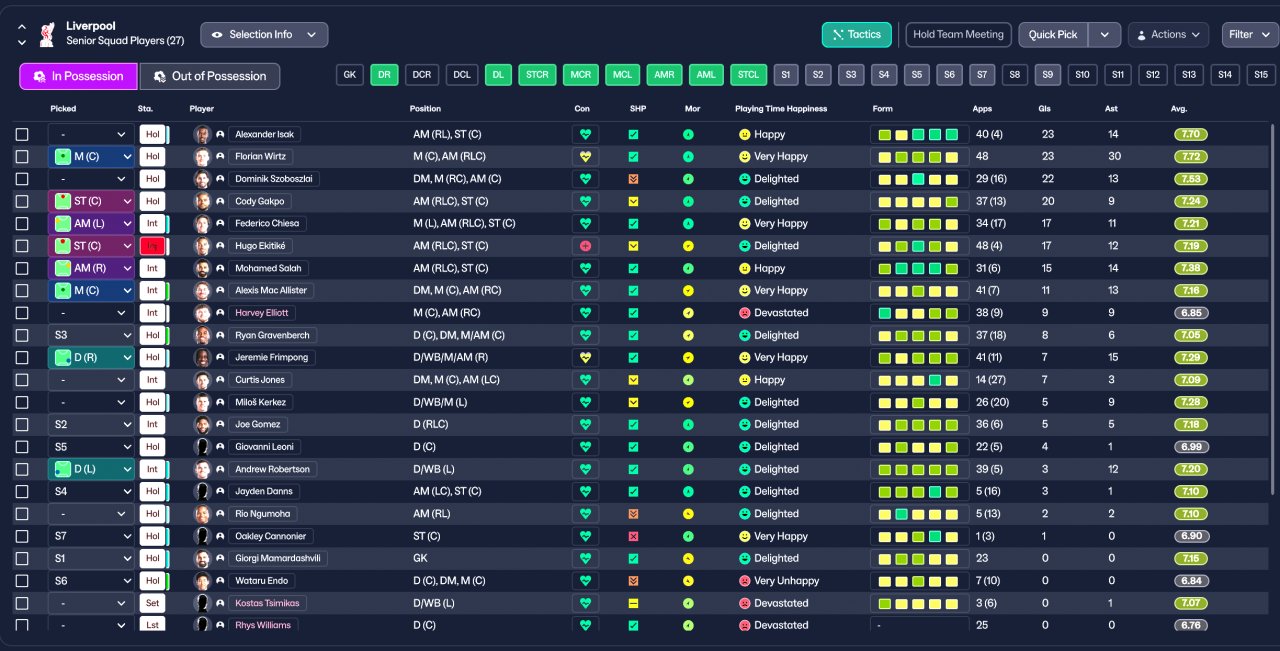Screen dimensions: 1280x651
Task: Check the box for Harvey Elliott
Action: [x=22, y=313]
